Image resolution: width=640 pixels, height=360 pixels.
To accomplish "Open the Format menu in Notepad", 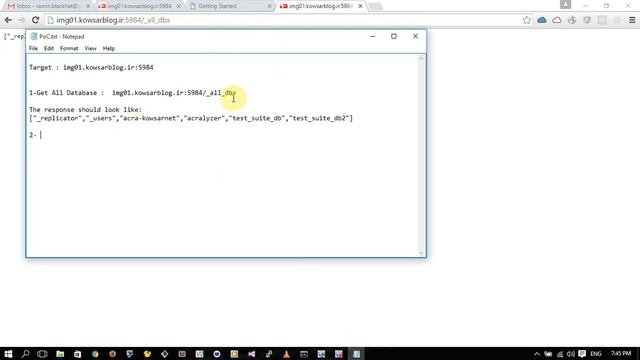I will [x=69, y=48].
